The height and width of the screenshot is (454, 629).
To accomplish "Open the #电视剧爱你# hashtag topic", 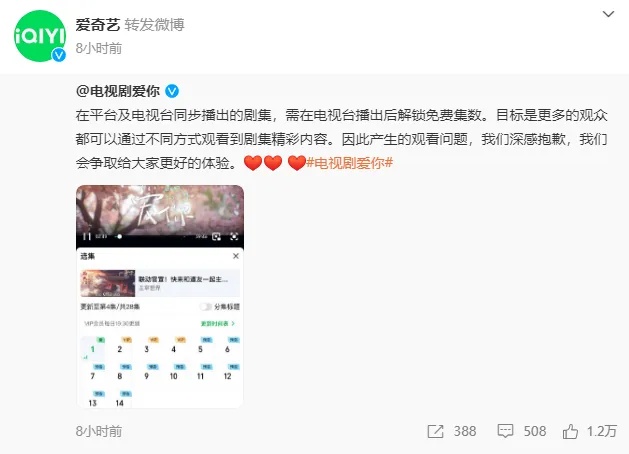I will [x=349, y=163].
